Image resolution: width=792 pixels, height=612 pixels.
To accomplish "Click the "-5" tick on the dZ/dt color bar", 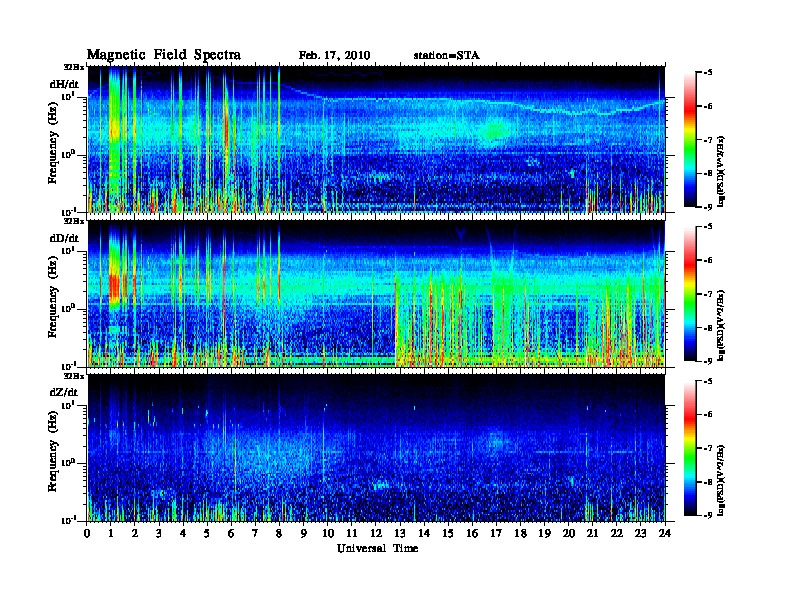I will pyautogui.click(x=707, y=381).
